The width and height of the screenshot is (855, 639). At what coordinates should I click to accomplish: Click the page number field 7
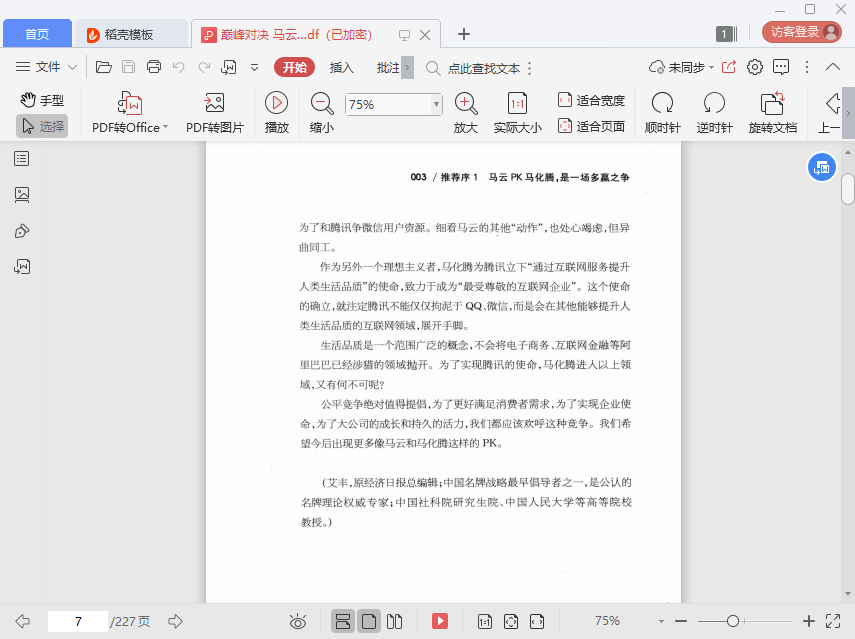[x=78, y=622]
